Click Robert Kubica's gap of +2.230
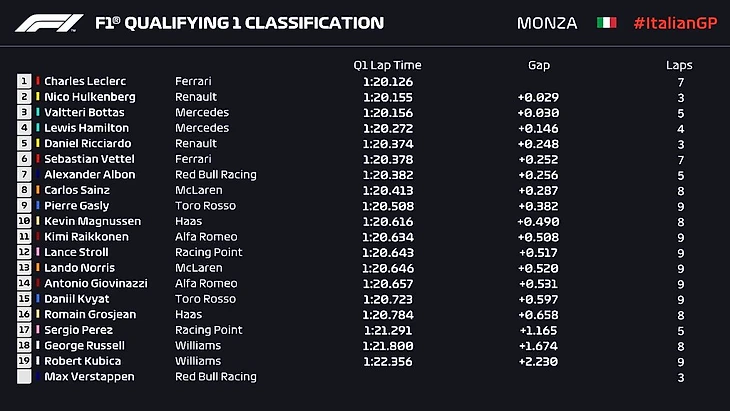 (539, 361)
